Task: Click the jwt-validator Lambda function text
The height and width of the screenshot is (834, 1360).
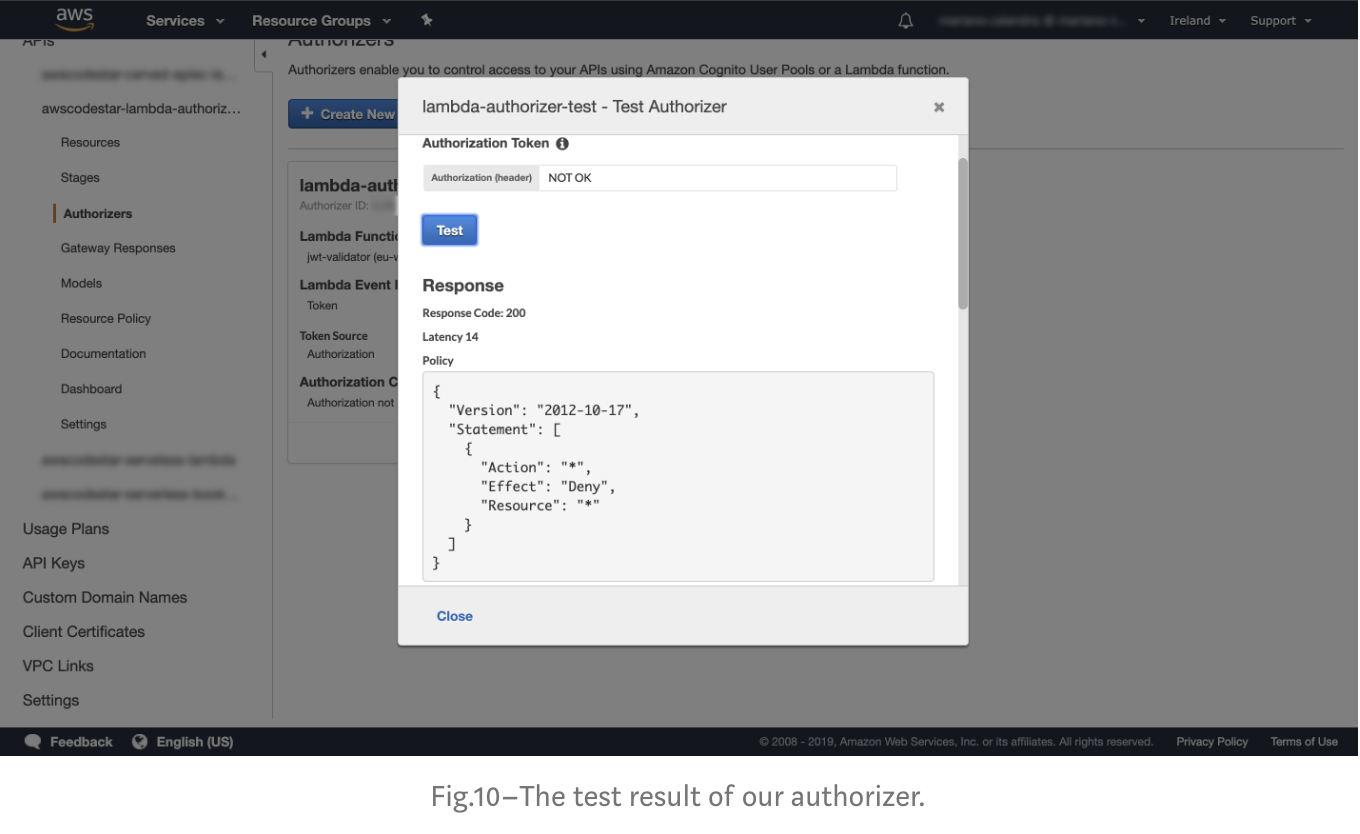Action: [353, 257]
